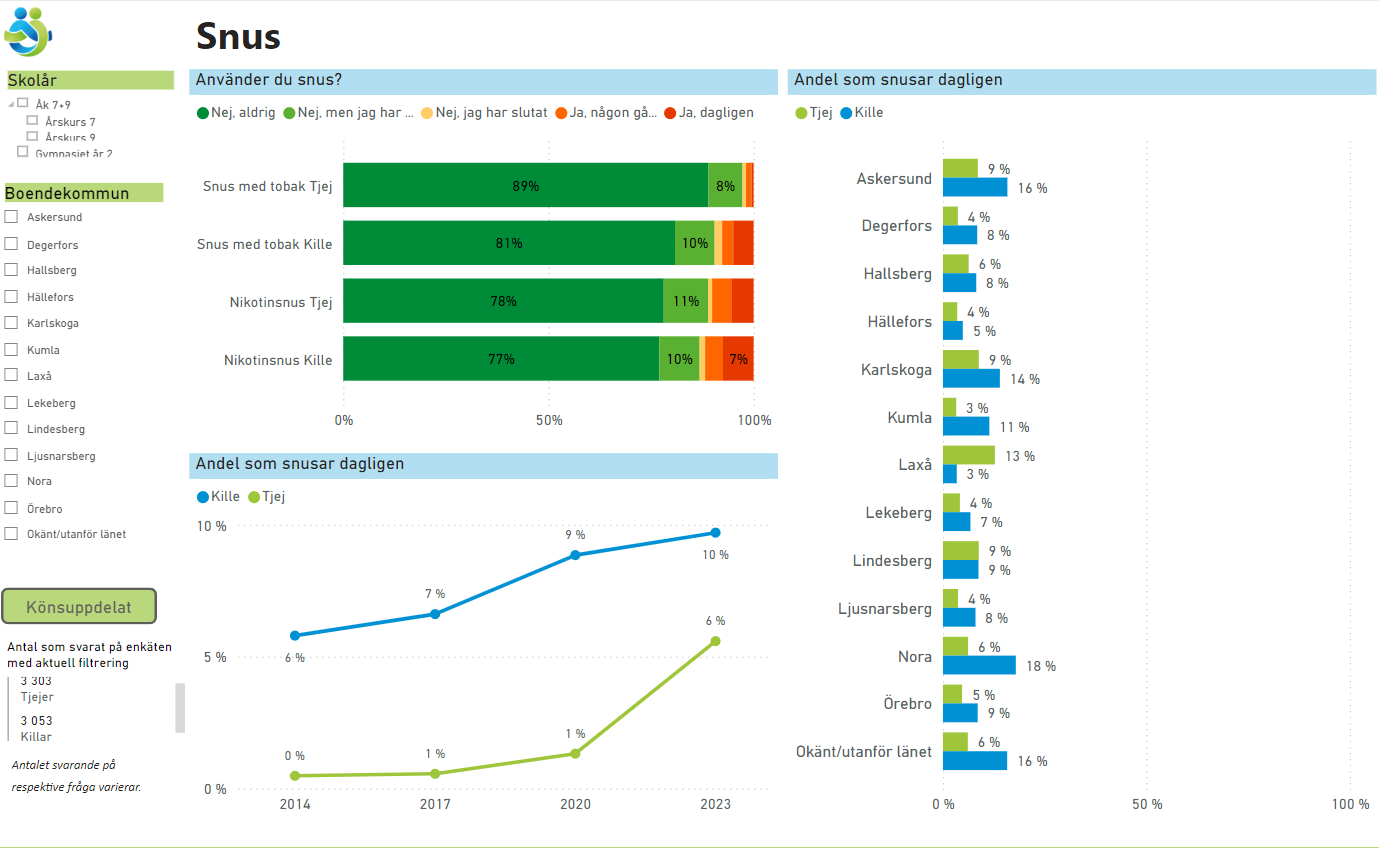The width and height of the screenshot is (1379, 848).
Task: Select Tjej in the line chart legend
Action: (266, 497)
